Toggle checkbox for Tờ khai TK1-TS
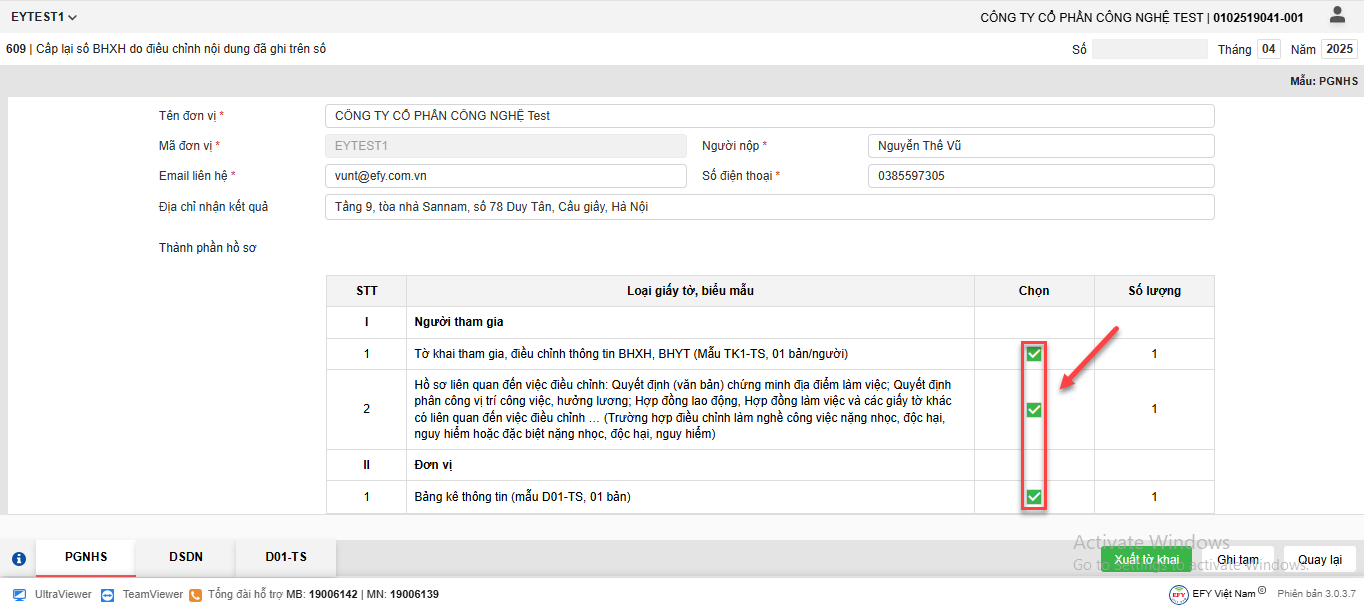This screenshot has width=1364, height=606. tap(1034, 354)
